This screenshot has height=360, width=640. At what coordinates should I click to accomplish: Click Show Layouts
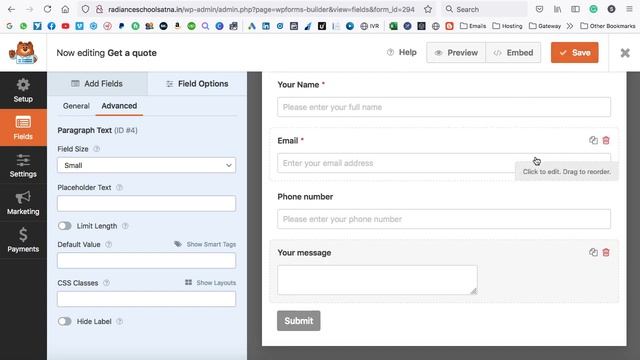[x=211, y=282]
